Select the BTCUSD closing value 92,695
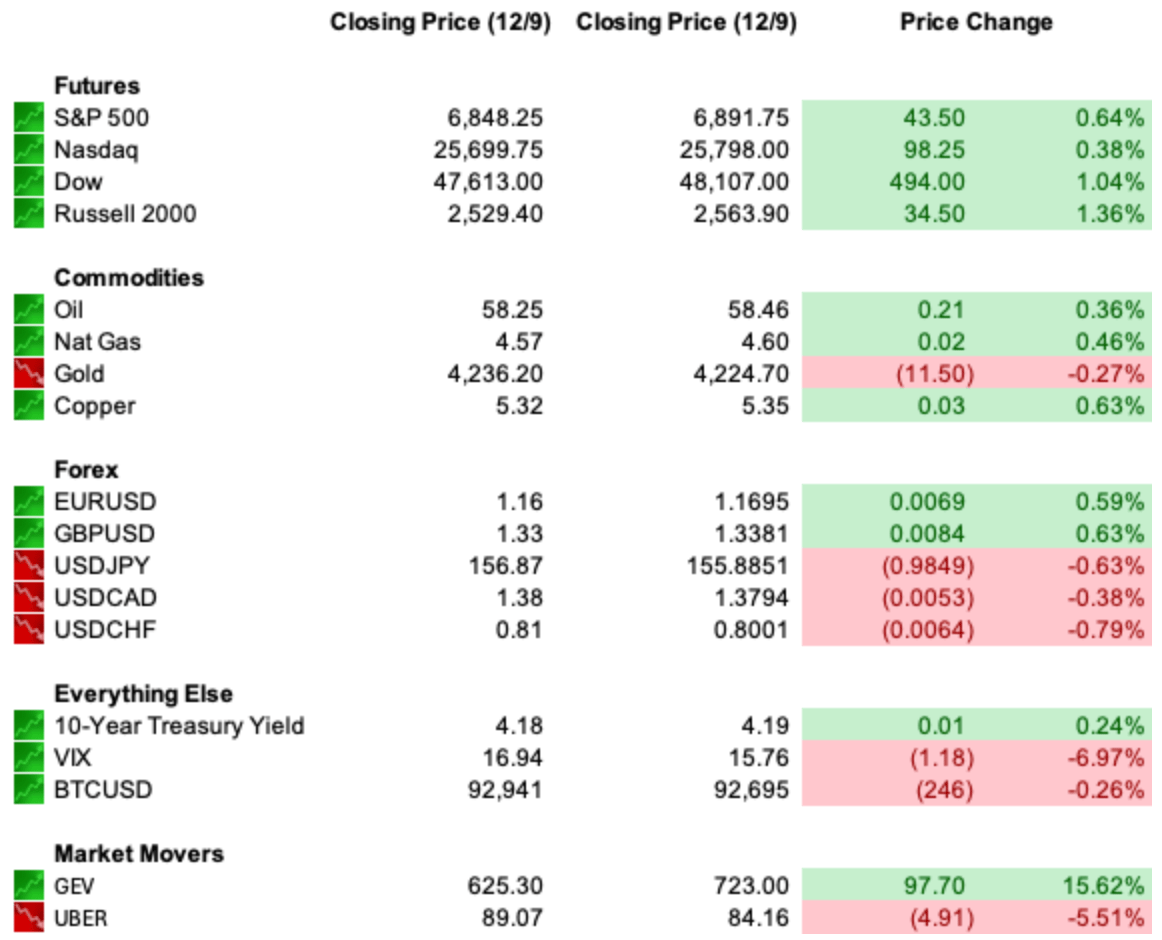This screenshot has width=1162, height=940. tap(751, 790)
